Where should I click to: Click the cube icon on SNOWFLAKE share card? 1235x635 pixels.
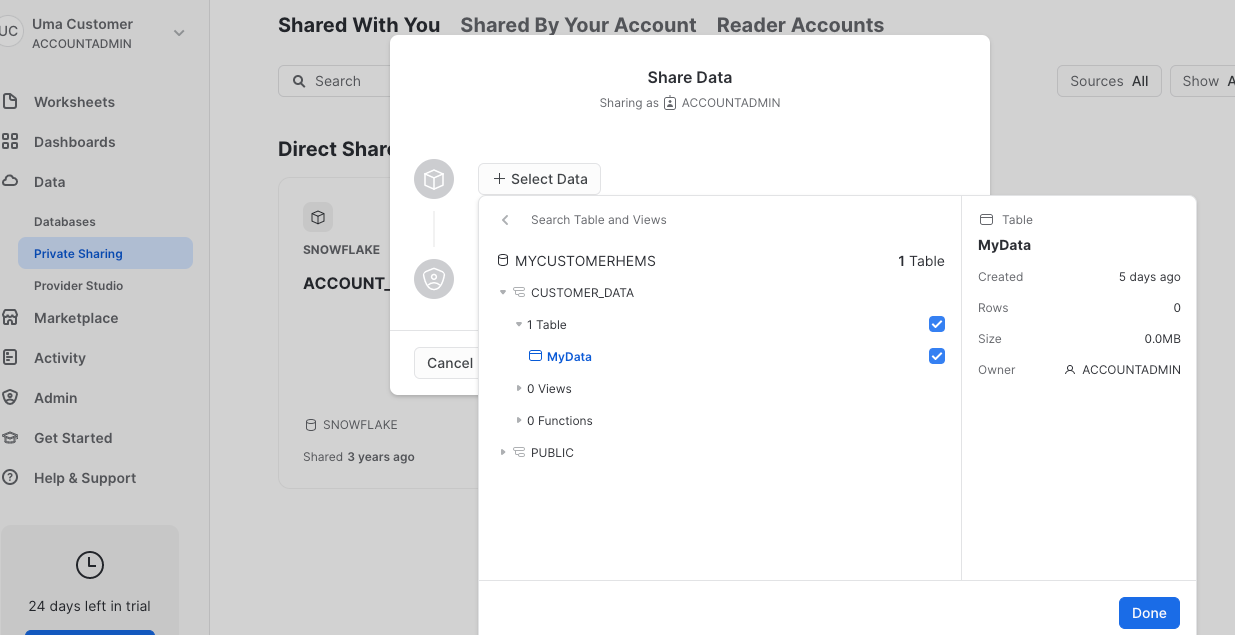coord(318,217)
